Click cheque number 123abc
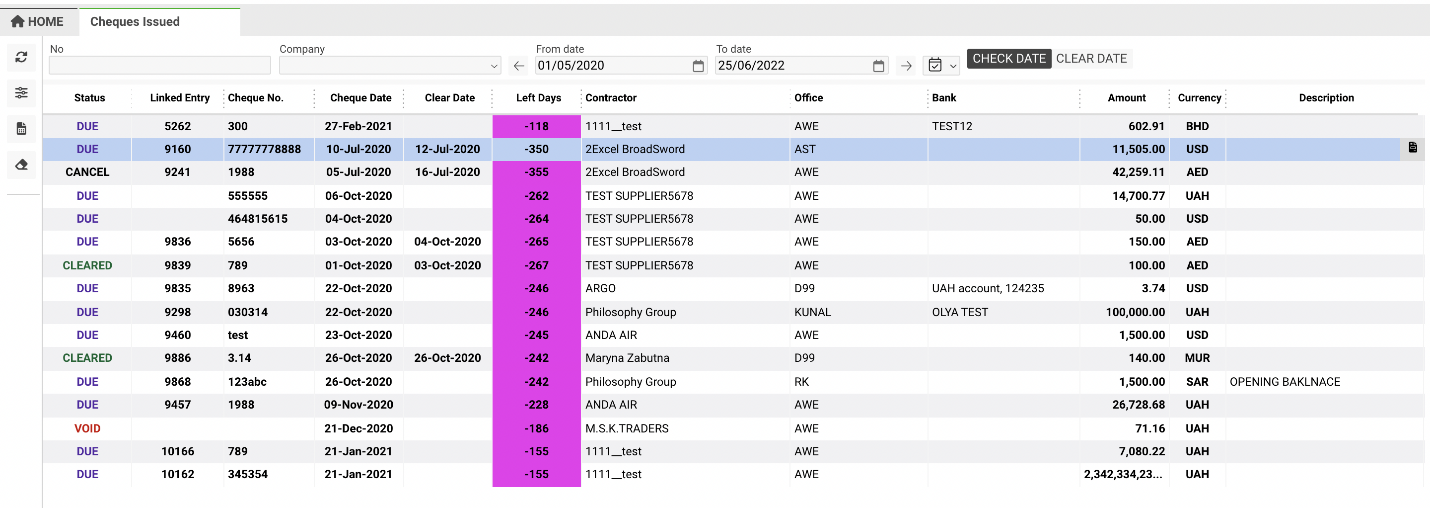1430x508 pixels. (x=247, y=382)
